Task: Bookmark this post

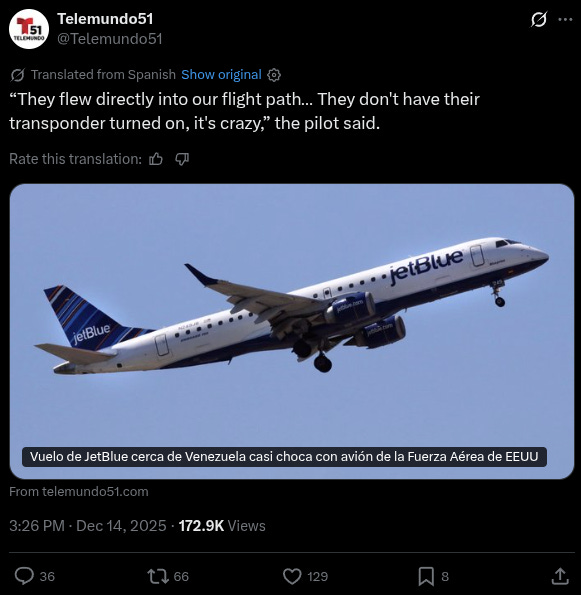Action: [x=426, y=576]
